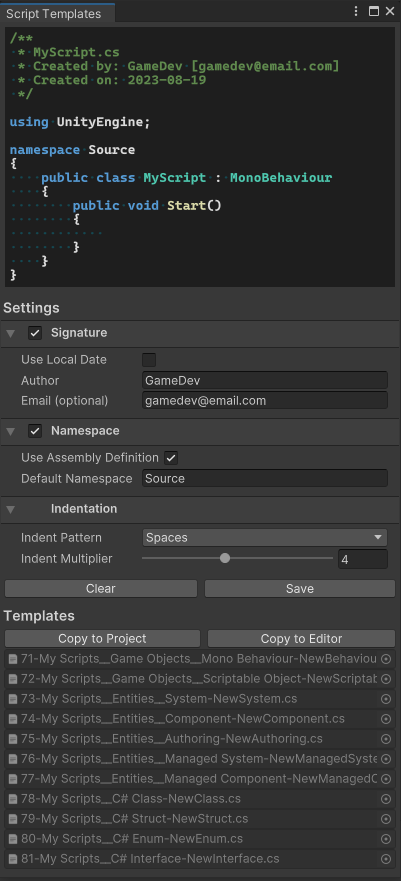Click the Clear button
Viewport: 401px width, 881px height.
pos(101,588)
